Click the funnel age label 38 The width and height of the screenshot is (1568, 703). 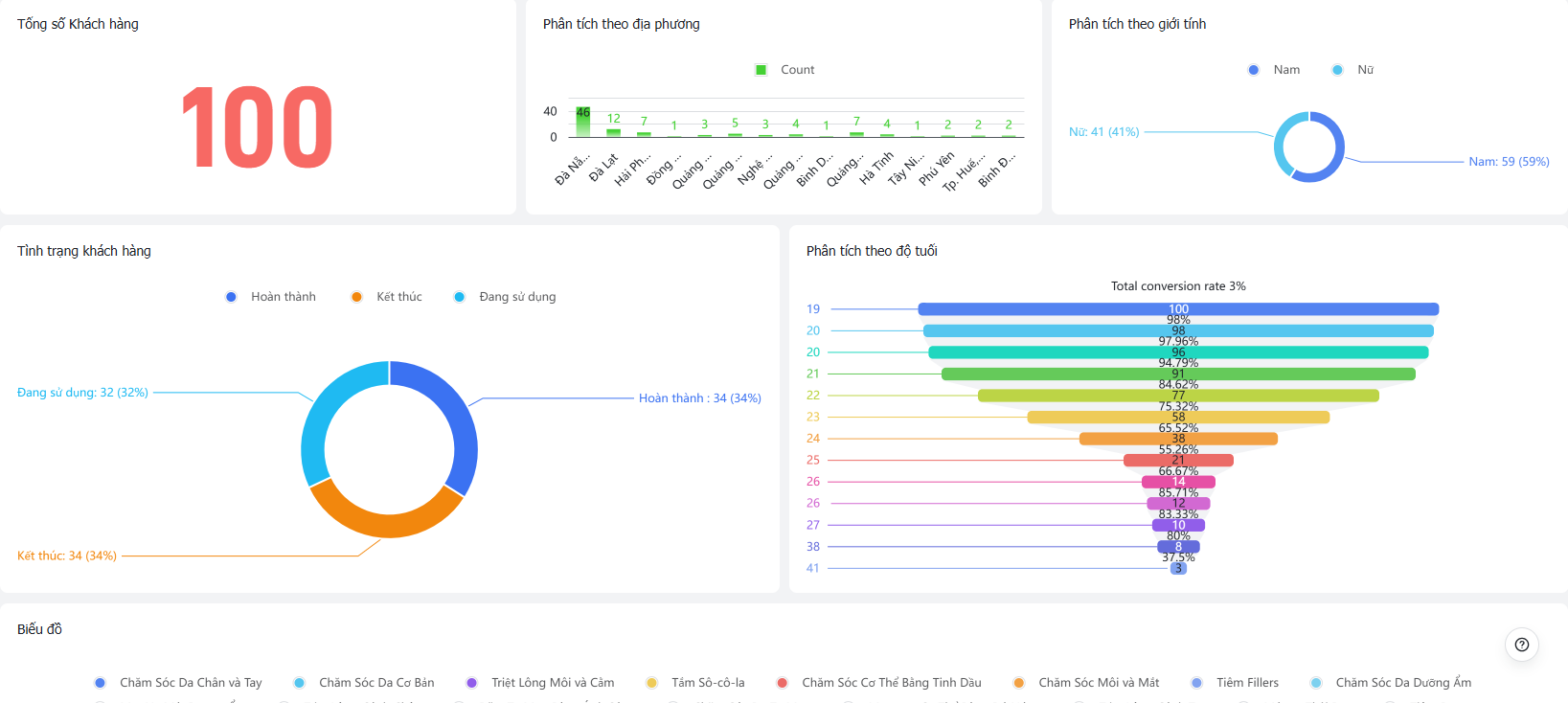pyautogui.click(x=813, y=547)
